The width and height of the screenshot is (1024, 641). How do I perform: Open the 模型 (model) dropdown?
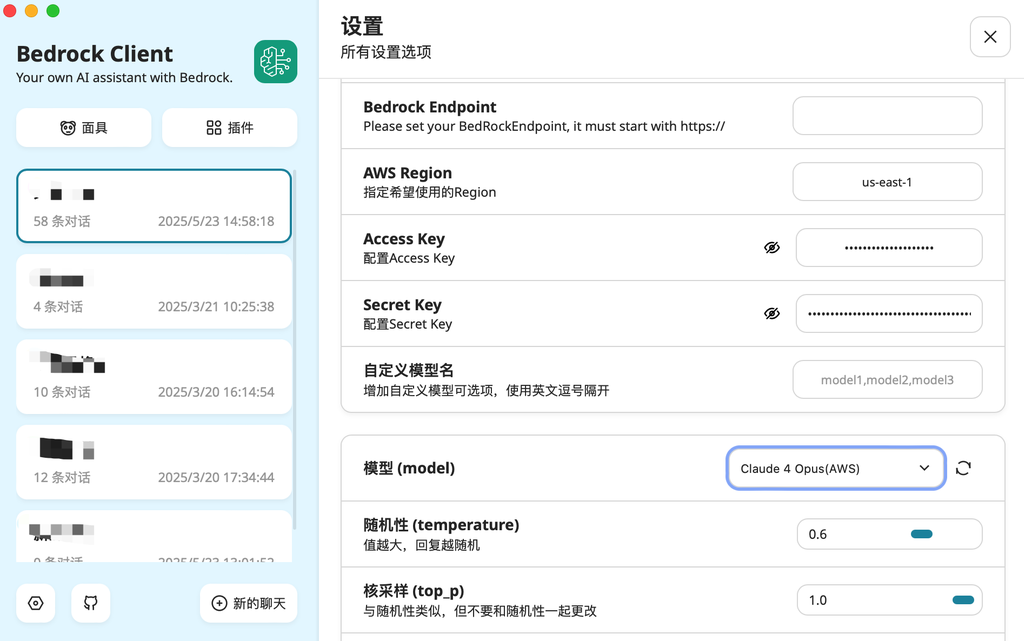point(836,468)
